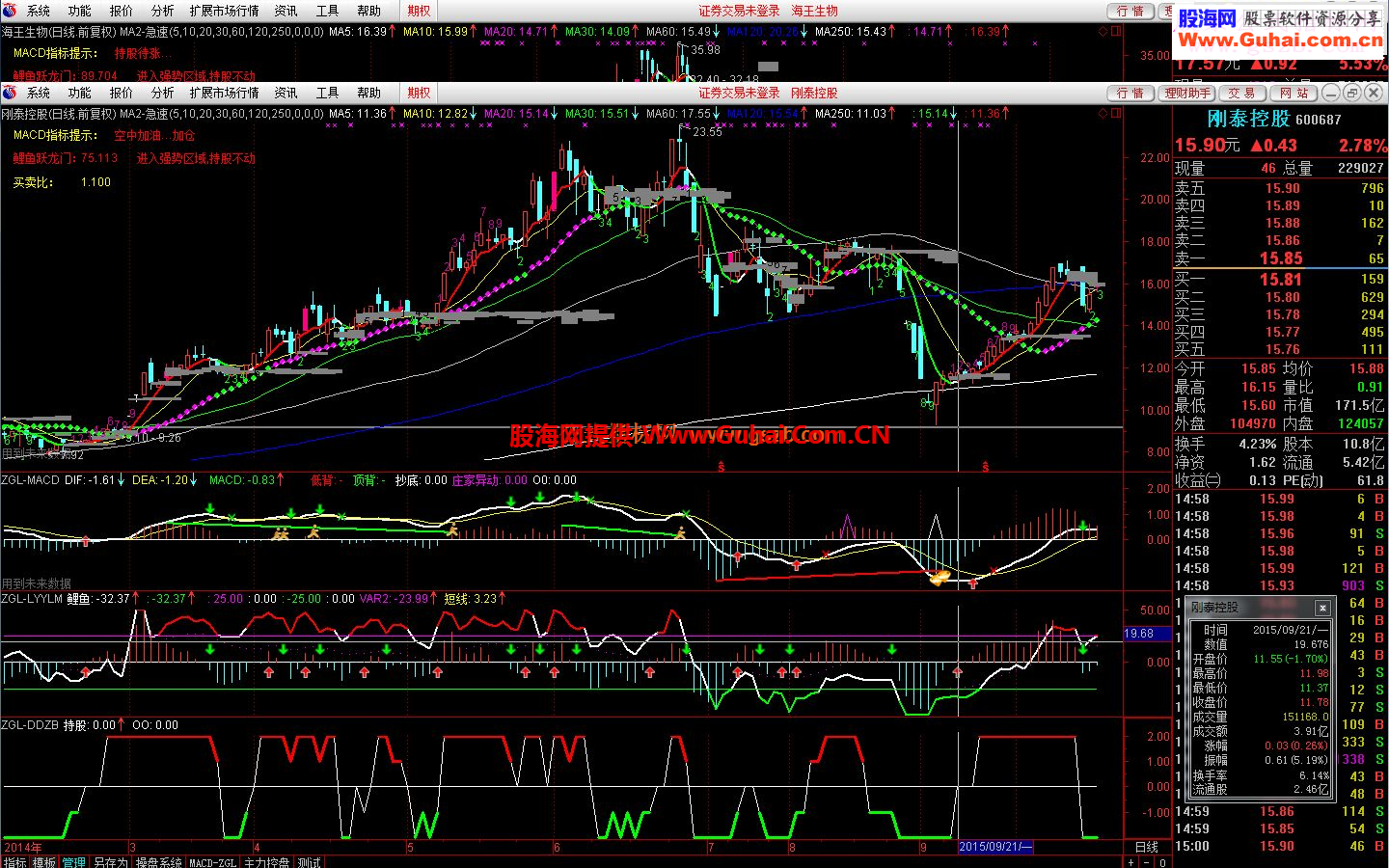This screenshot has width=1389, height=868.
Task: Restore down the 刚泰控股 window
Action: pyautogui.click(x=1351, y=93)
